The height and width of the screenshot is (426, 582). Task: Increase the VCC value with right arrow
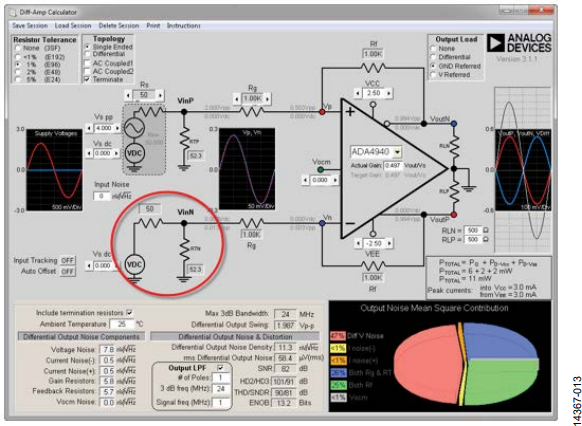[389, 93]
